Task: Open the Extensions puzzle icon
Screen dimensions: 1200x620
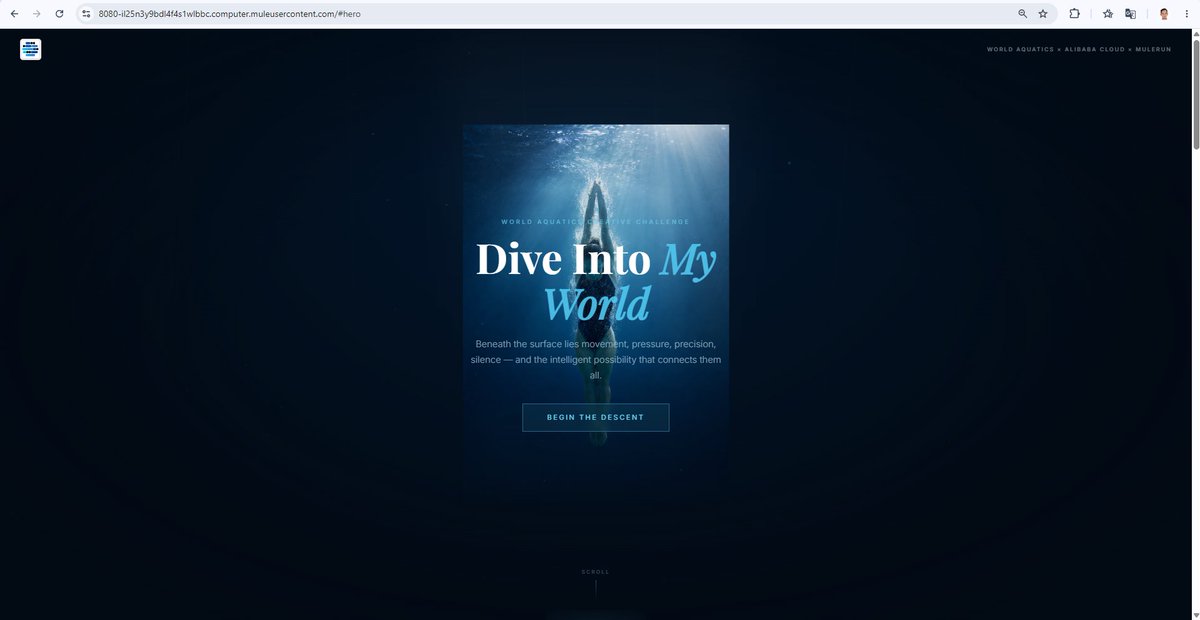Action: [x=1075, y=14]
